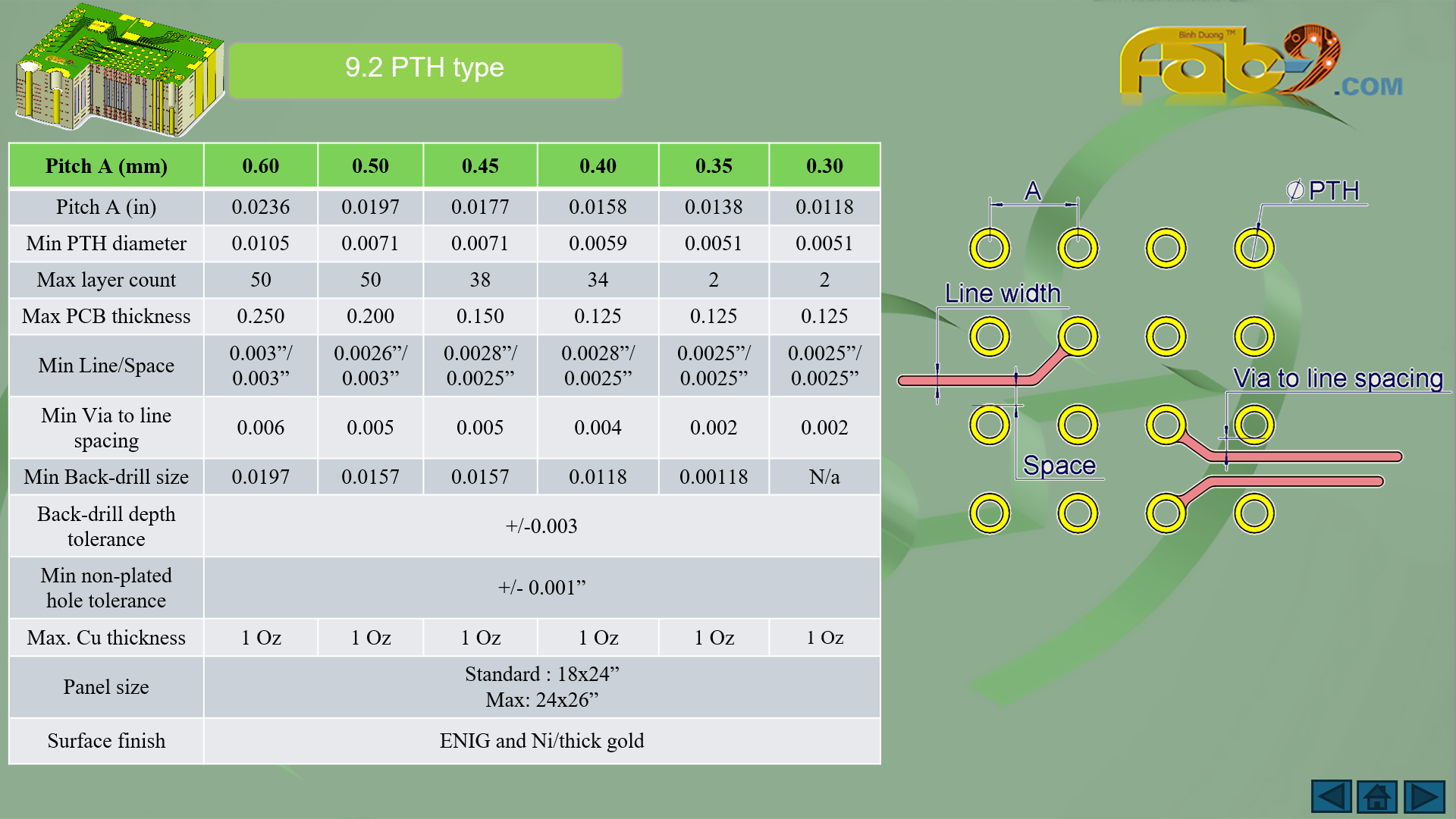
Task: Select the 0.30 pitch column header
Action: (x=824, y=165)
